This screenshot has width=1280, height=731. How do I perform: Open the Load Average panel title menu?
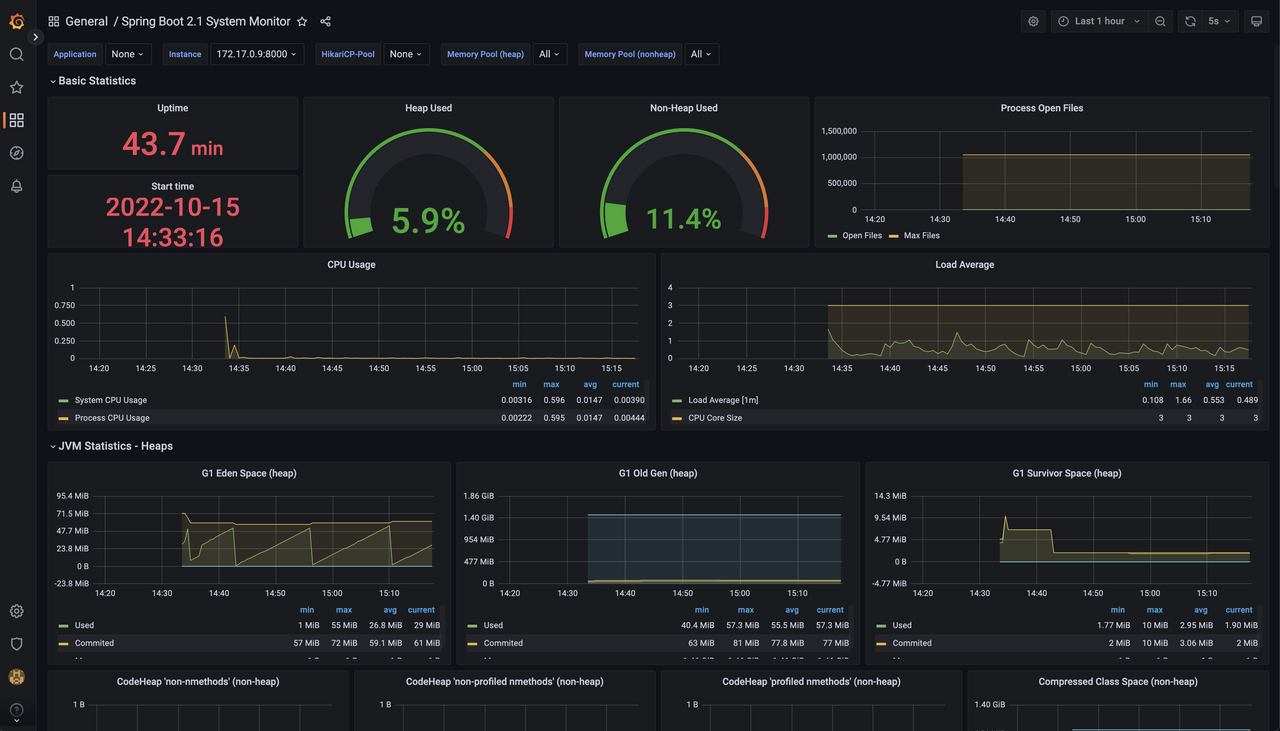point(964,265)
